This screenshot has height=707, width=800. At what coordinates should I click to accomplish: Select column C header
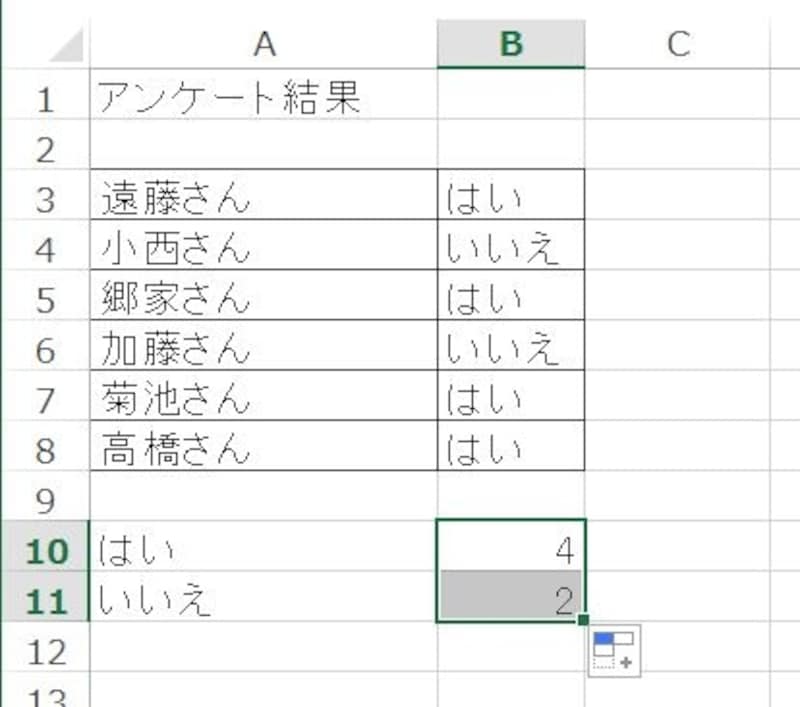pos(680,44)
